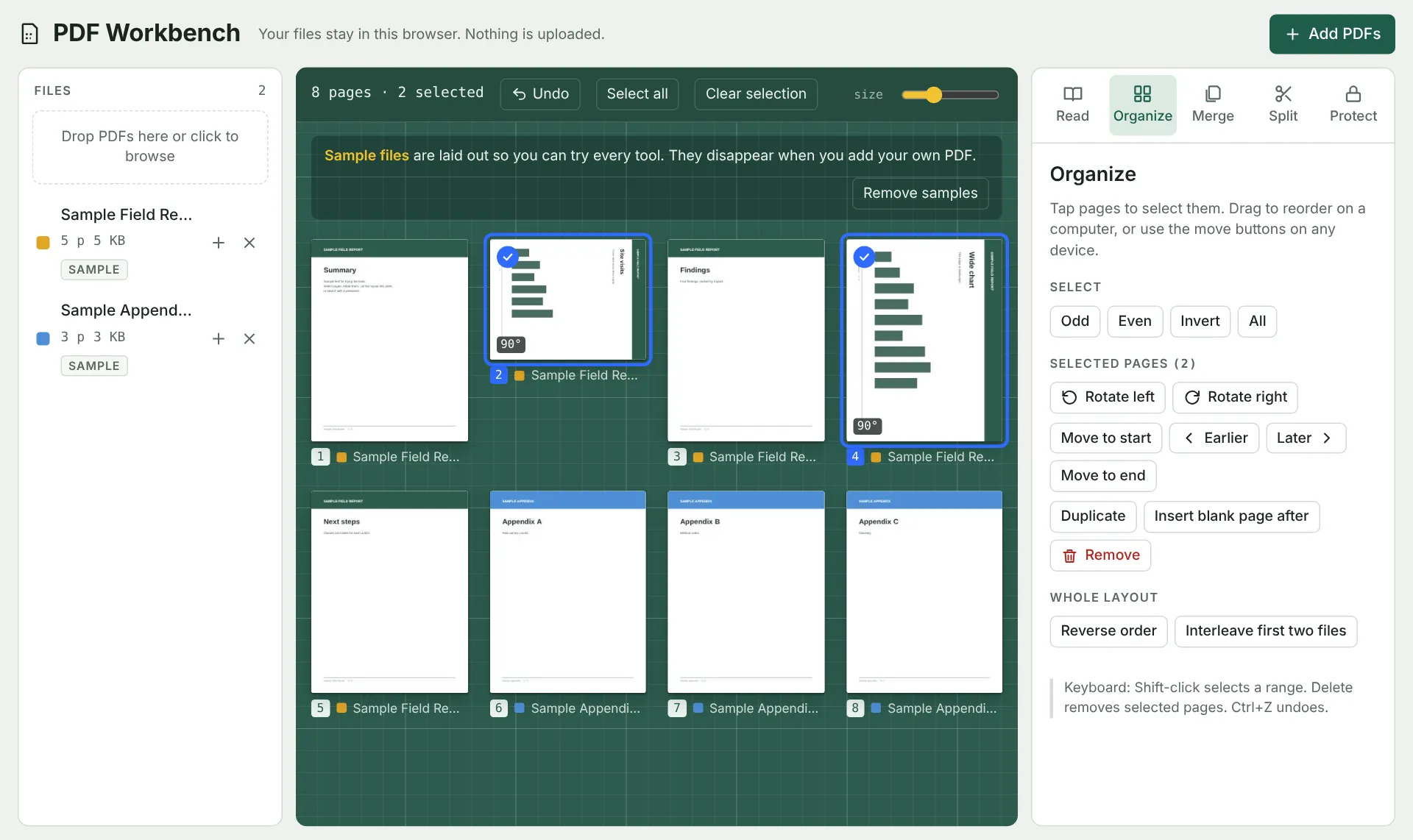The width and height of the screenshot is (1413, 840).
Task: Open the Protect tab
Action: [x=1353, y=104]
